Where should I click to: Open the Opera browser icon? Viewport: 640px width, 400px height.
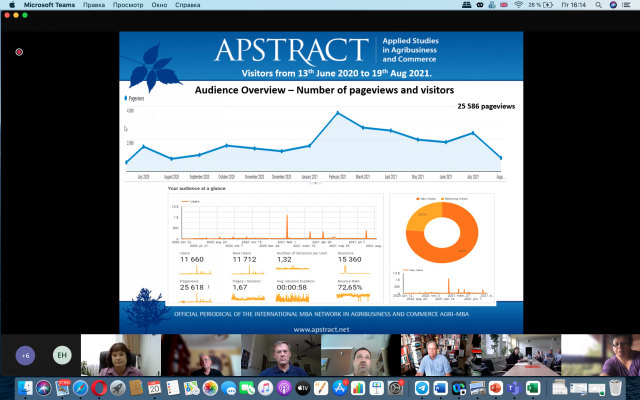click(99, 388)
